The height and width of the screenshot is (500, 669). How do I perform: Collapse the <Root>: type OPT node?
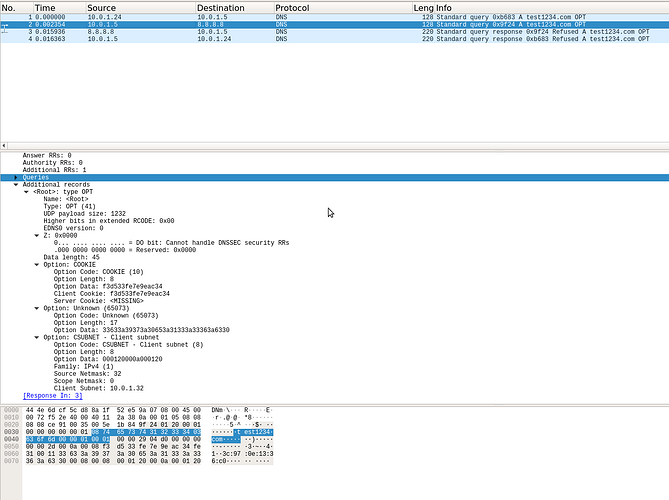(x=27, y=192)
